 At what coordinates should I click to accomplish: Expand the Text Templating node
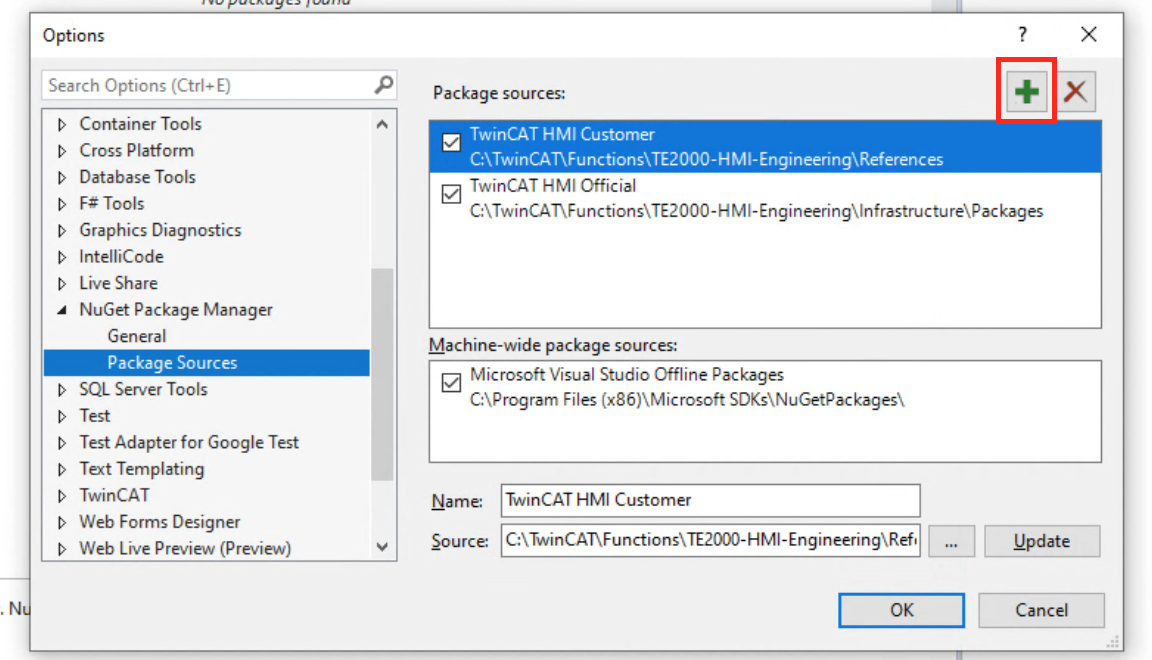point(62,469)
